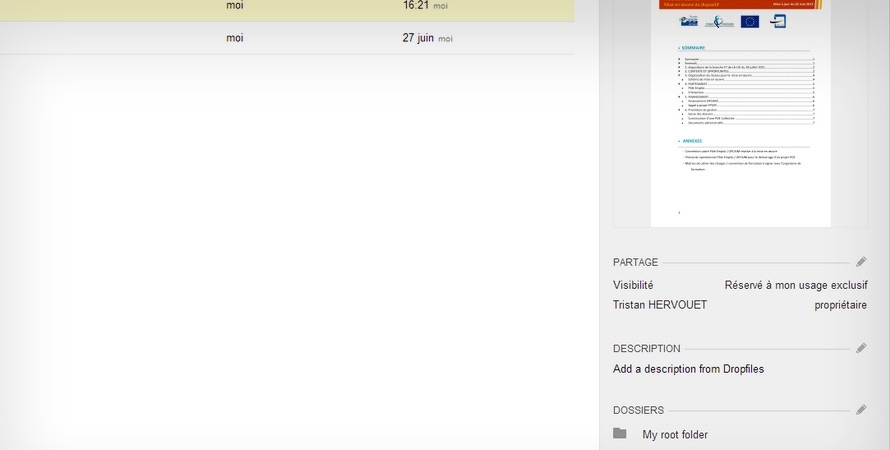The height and width of the screenshot is (450, 890).
Task: Select the file row dated 27 juin
Action: tap(300, 38)
